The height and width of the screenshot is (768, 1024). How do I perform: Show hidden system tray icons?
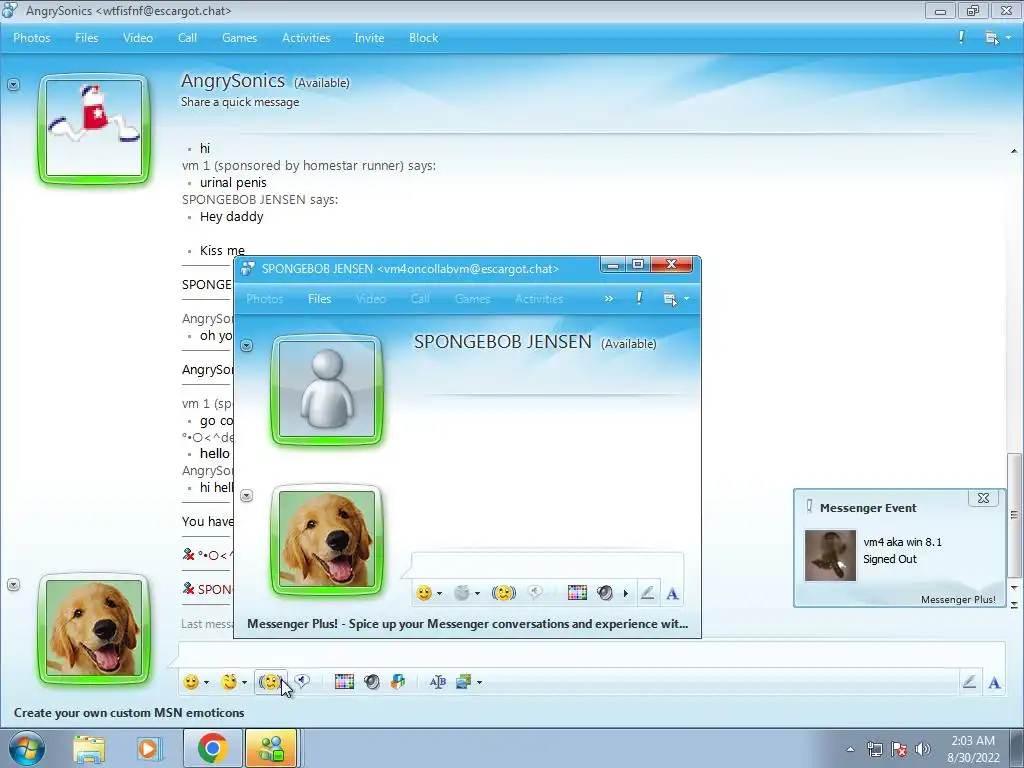click(850, 750)
